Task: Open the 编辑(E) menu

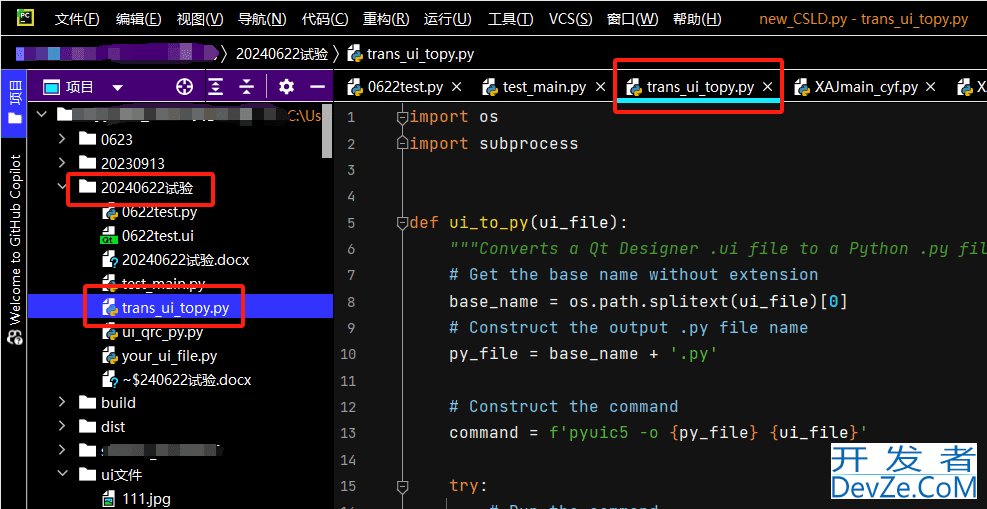Action: pyautogui.click(x=138, y=19)
